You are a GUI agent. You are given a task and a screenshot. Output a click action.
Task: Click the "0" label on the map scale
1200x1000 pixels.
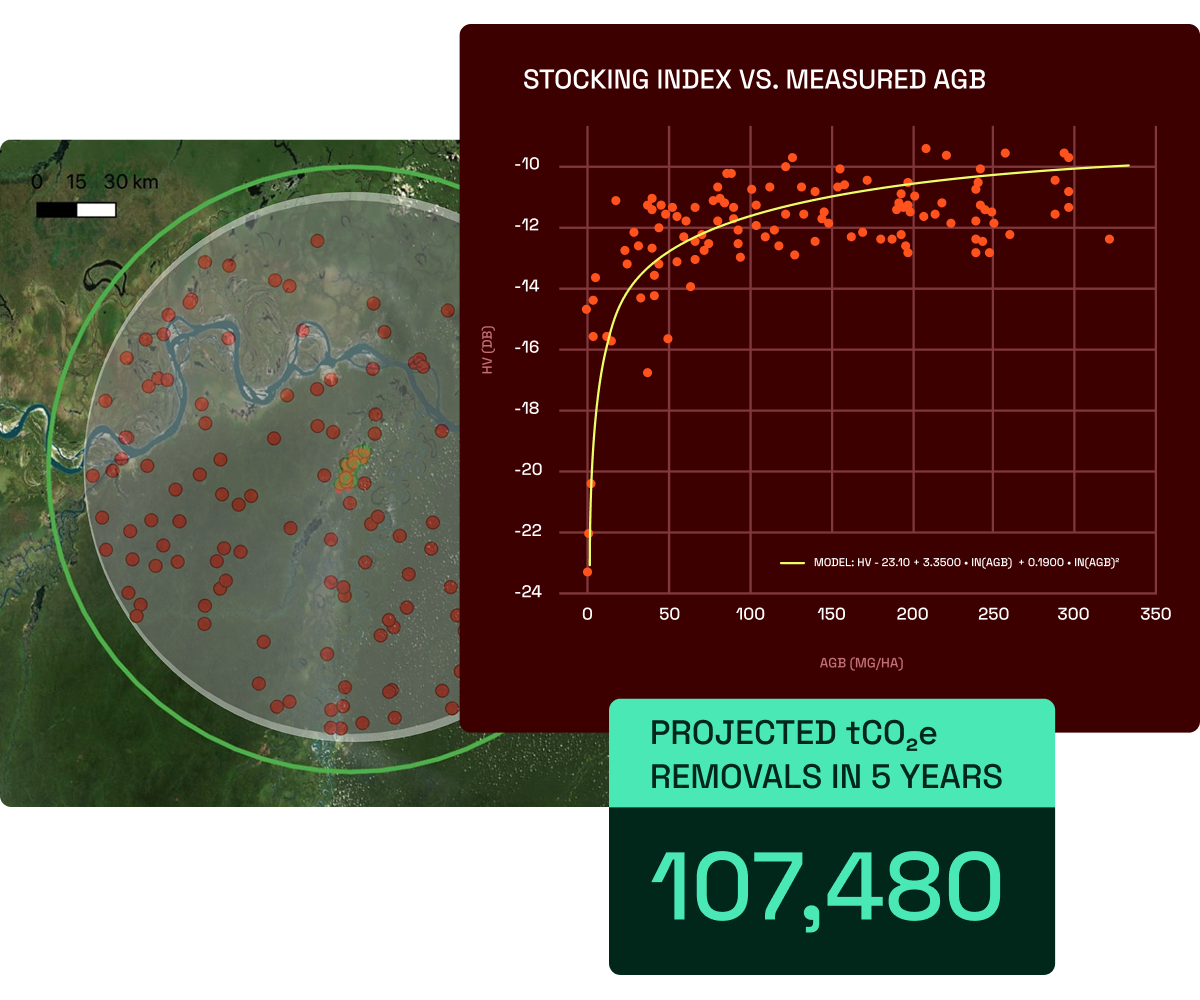(37, 183)
